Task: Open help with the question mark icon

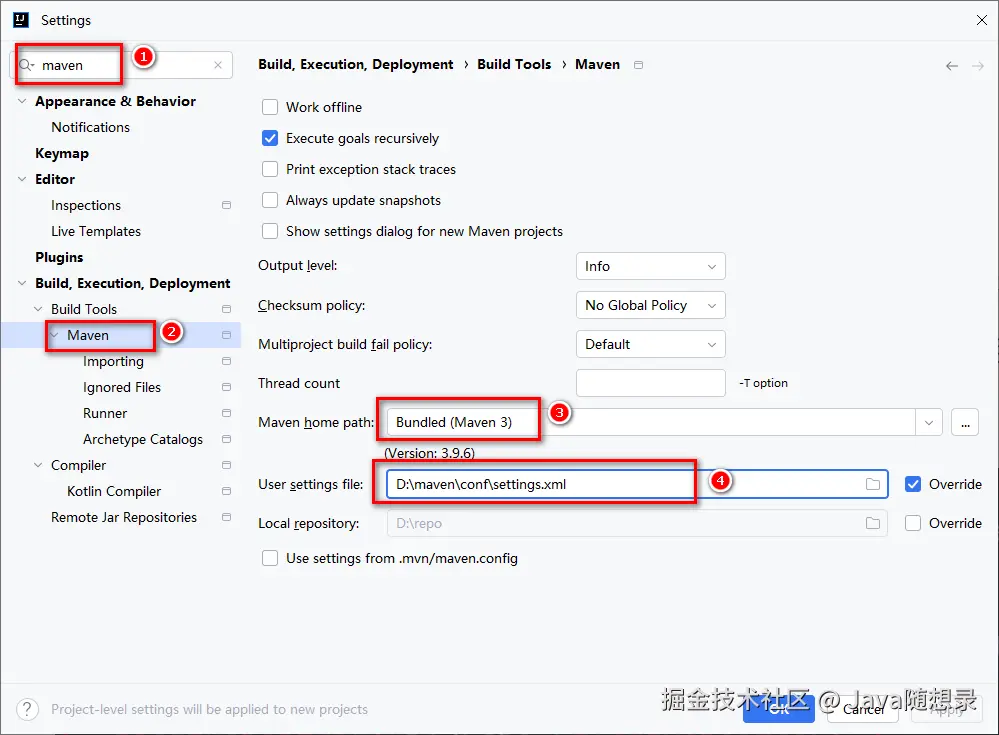Action: (27, 709)
